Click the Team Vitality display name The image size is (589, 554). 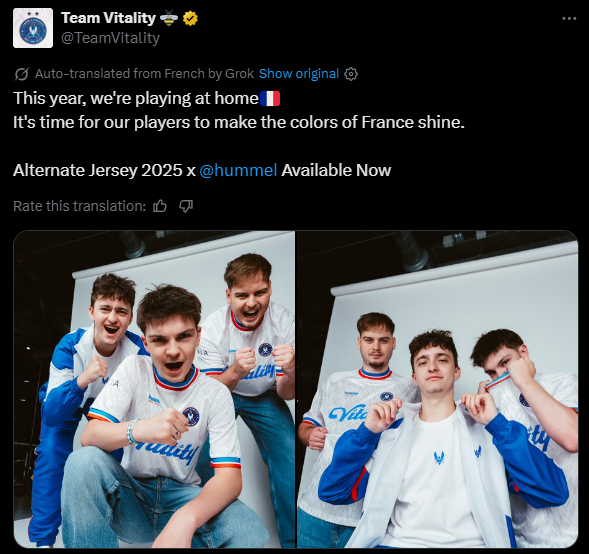coord(108,18)
